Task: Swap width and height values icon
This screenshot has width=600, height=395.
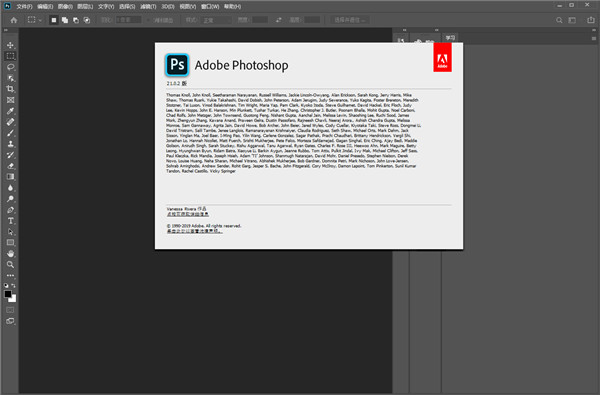Action: (279, 20)
